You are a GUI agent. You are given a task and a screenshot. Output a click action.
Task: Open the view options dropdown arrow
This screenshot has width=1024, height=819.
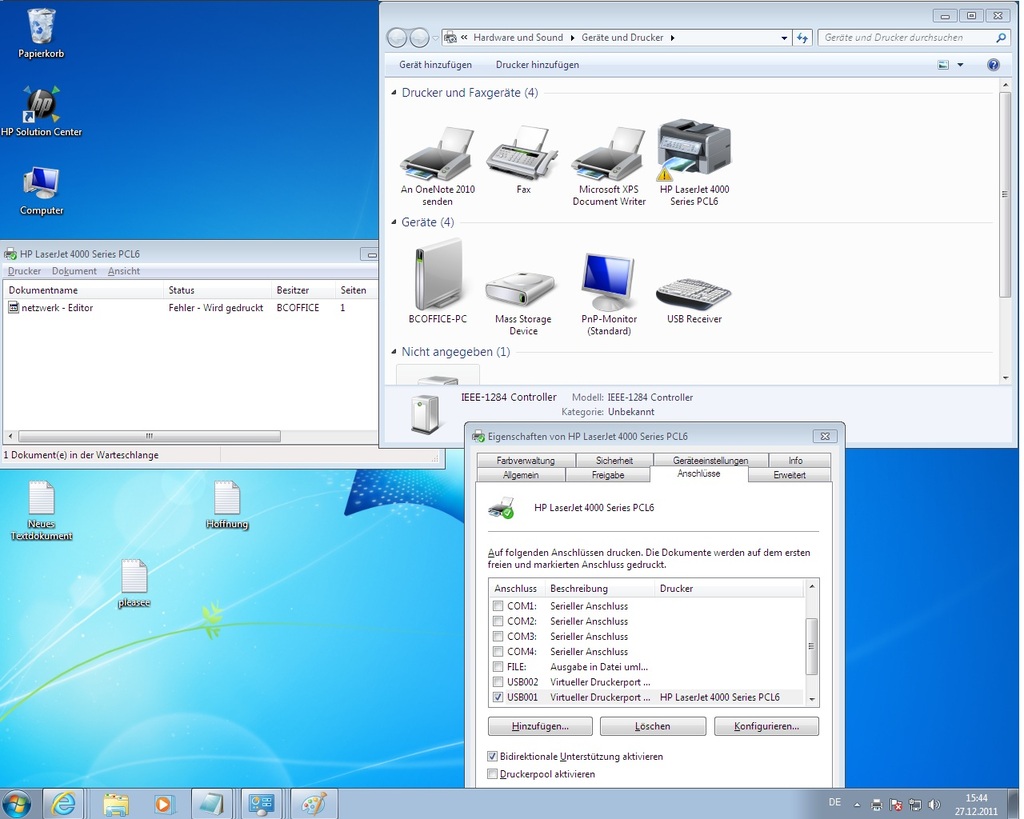(x=960, y=65)
